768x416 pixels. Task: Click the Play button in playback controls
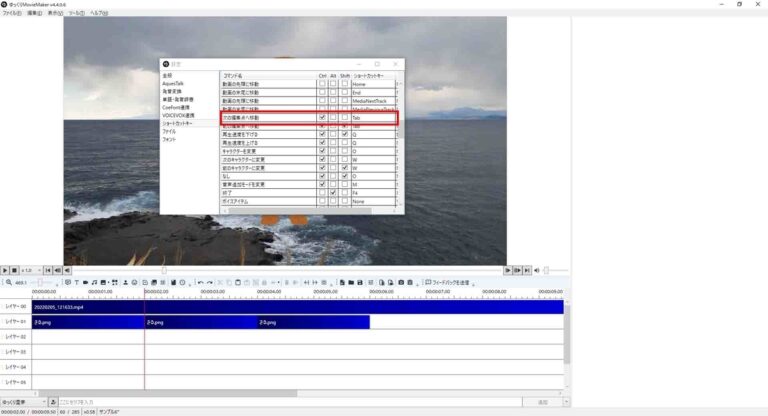pos(5,270)
